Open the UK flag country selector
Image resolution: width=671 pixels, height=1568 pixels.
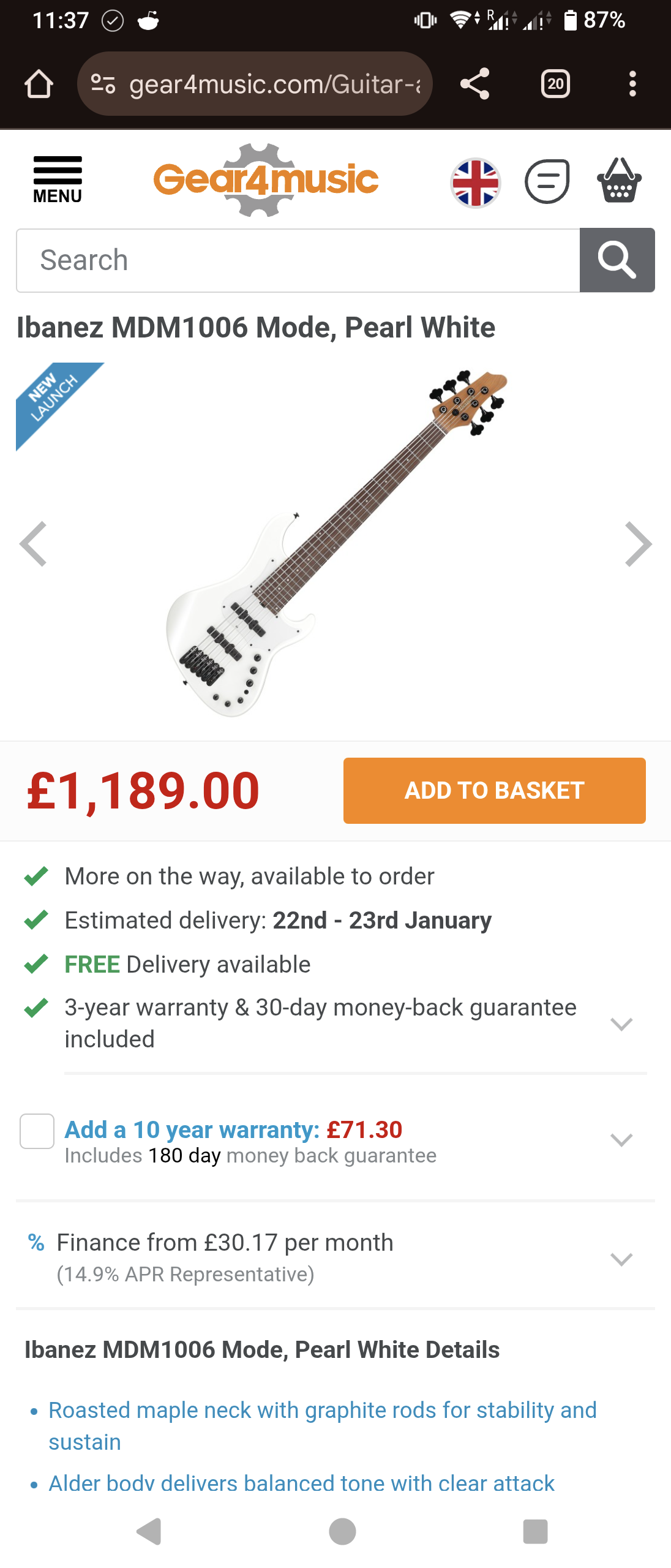476,183
